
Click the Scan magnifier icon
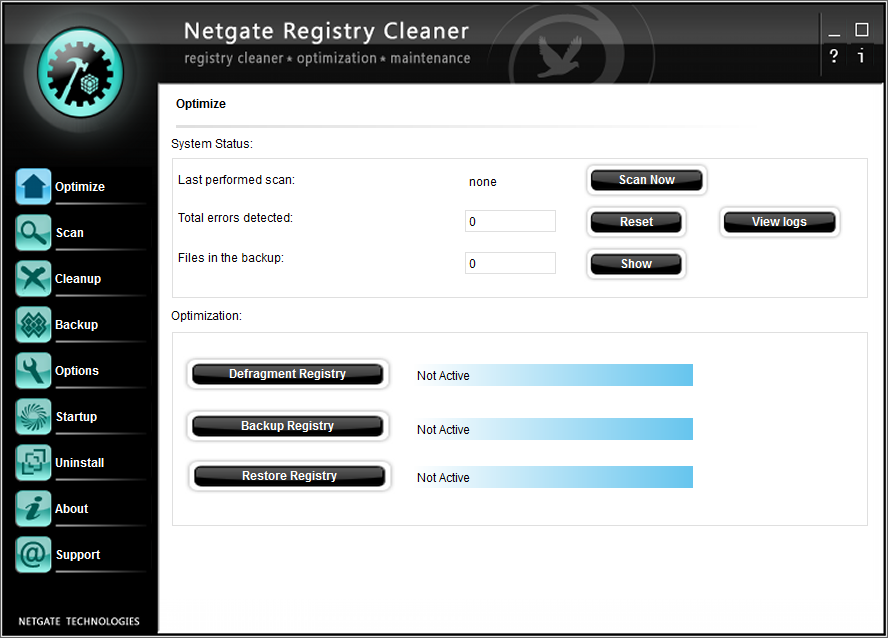(x=33, y=232)
